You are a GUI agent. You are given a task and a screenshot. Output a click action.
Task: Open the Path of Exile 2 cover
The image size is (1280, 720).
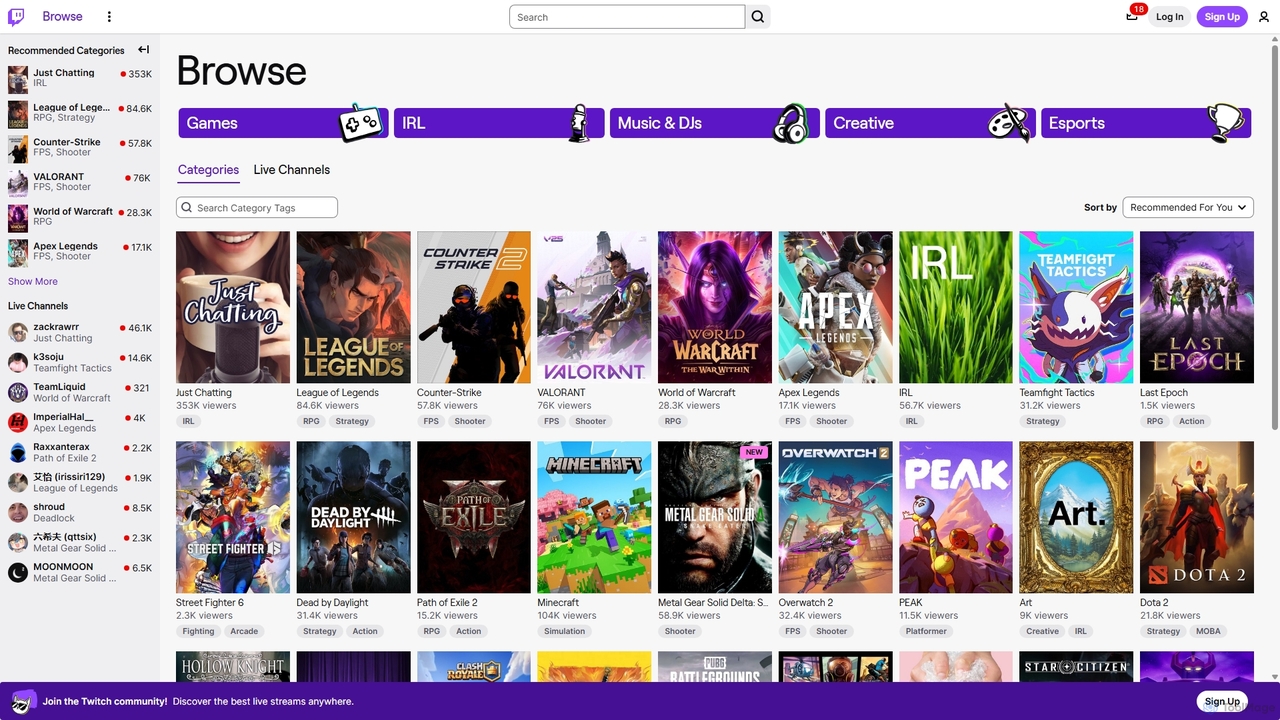click(x=474, y=517)
